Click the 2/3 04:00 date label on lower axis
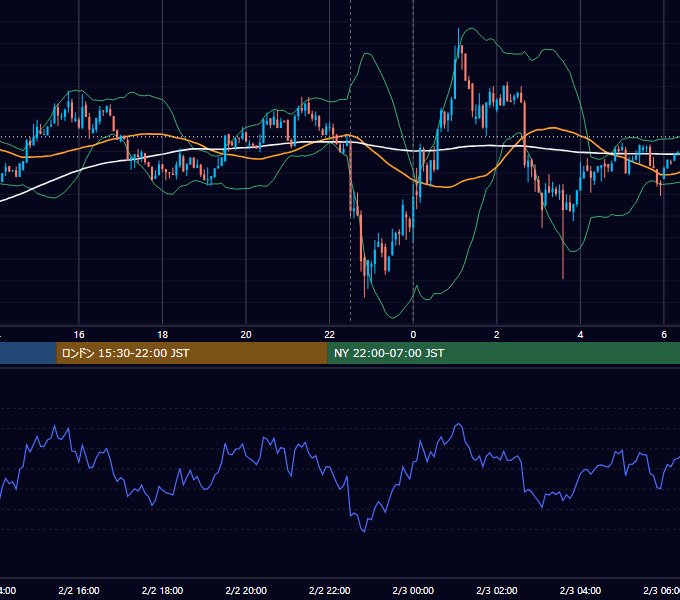This screenshot has width=680, height=600. (x=580, y=590)
